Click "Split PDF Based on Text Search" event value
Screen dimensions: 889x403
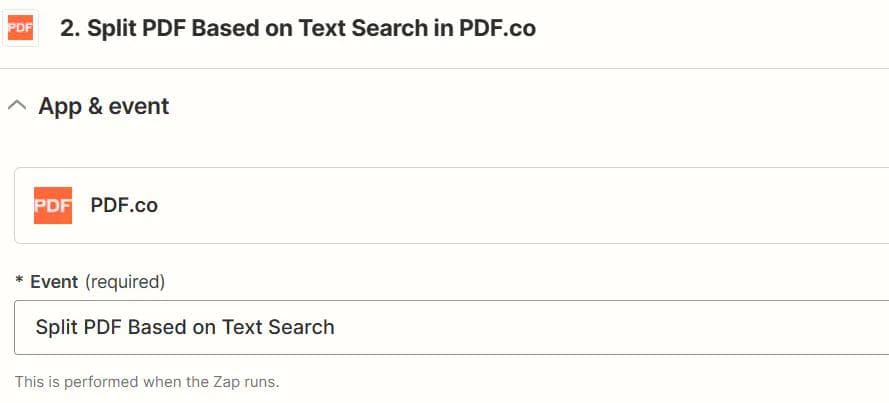coord(185,327)
